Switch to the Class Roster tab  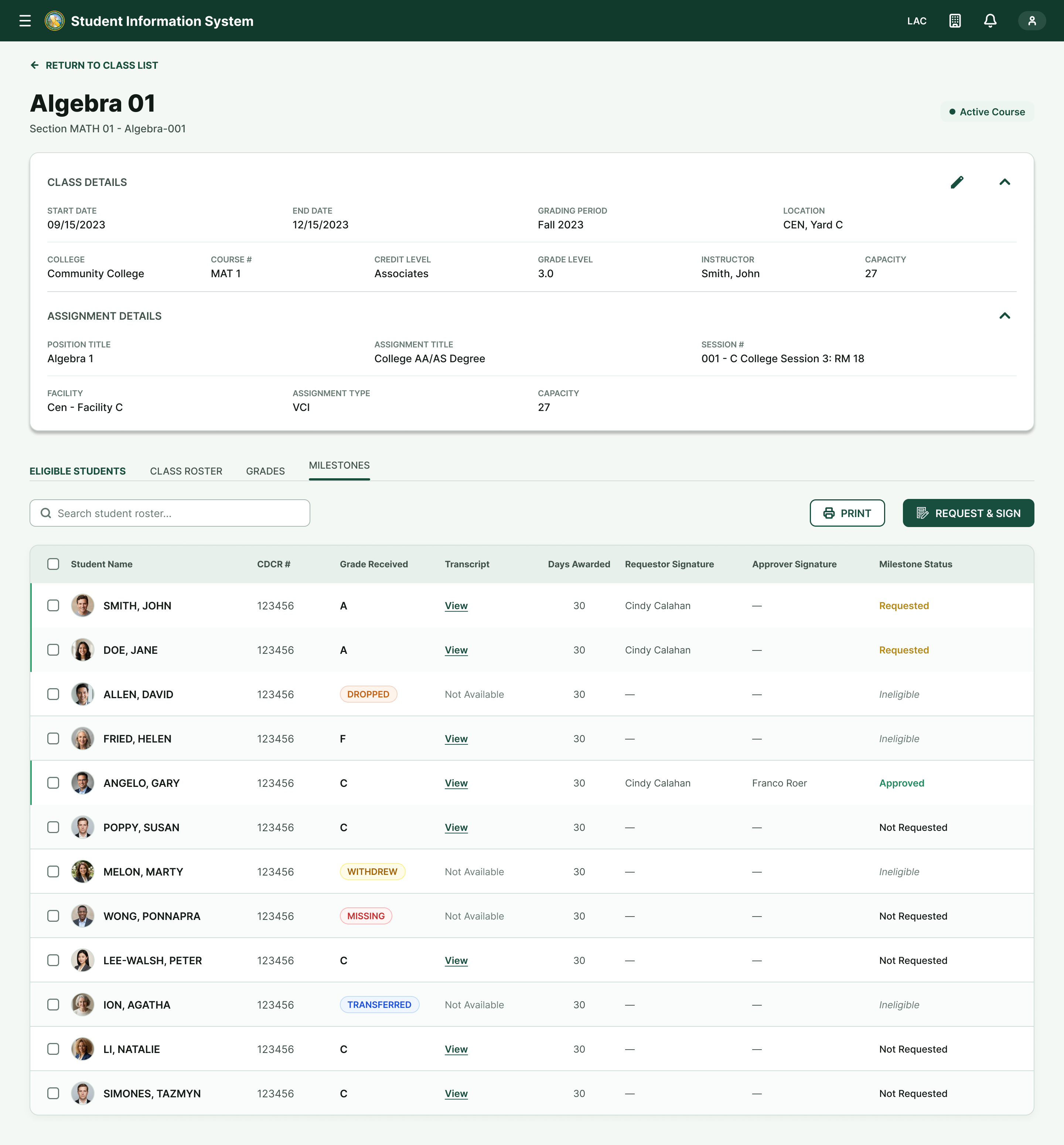[x=186, y=471]
